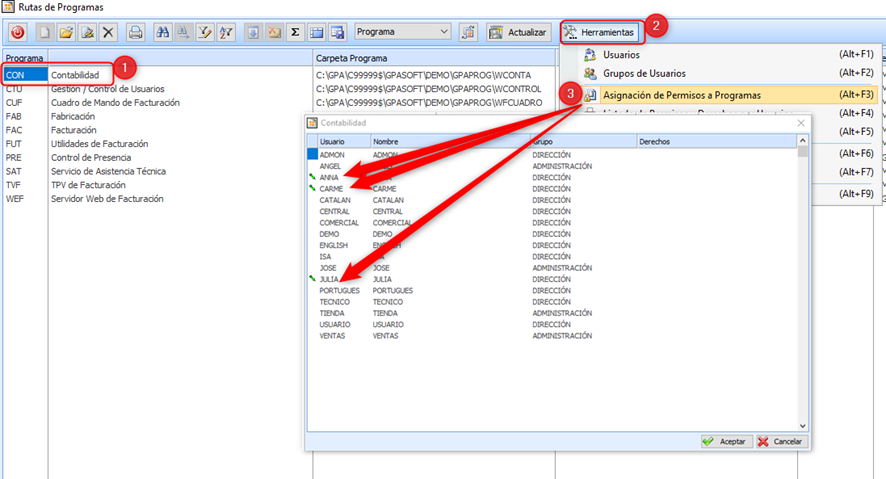
Task: Click the printer icon in toolbar
Action: click(136, 32)
